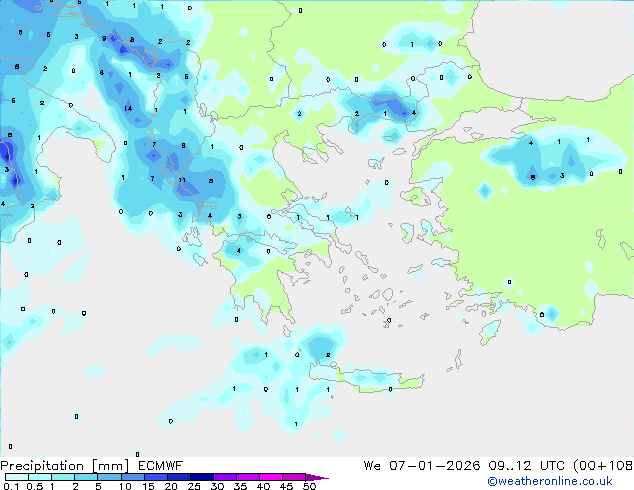This screenshot has height=490, width=634.
Task: Click the '25' legend scale label
Action: point(194,486)
